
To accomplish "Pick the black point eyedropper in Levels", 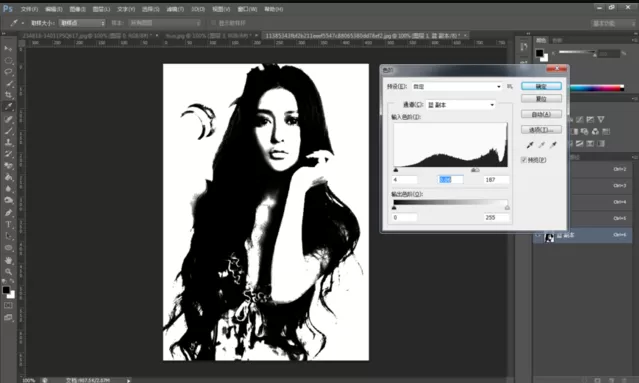I will point(530,145).
